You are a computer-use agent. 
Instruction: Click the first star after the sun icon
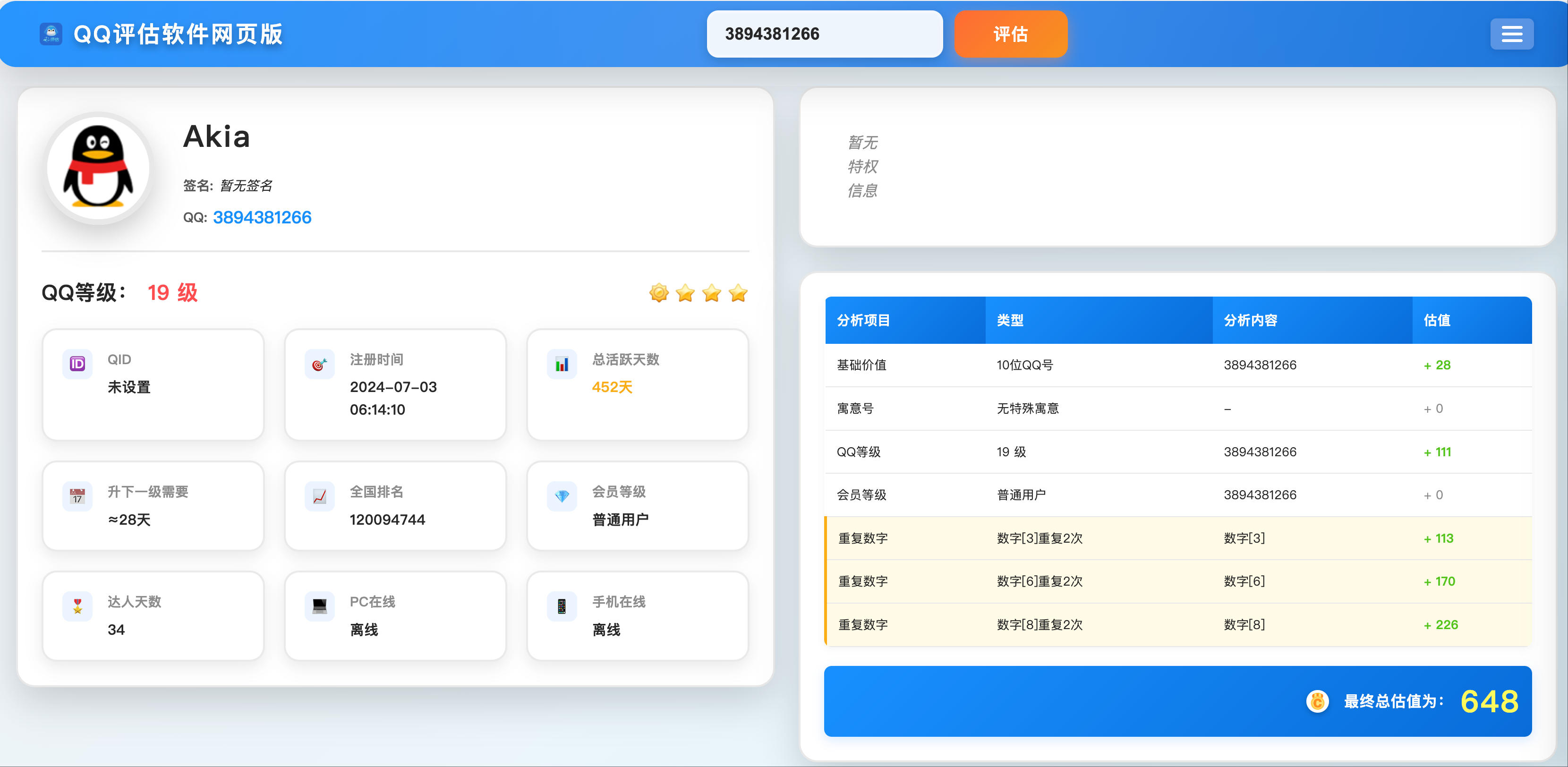click(685, 293)
